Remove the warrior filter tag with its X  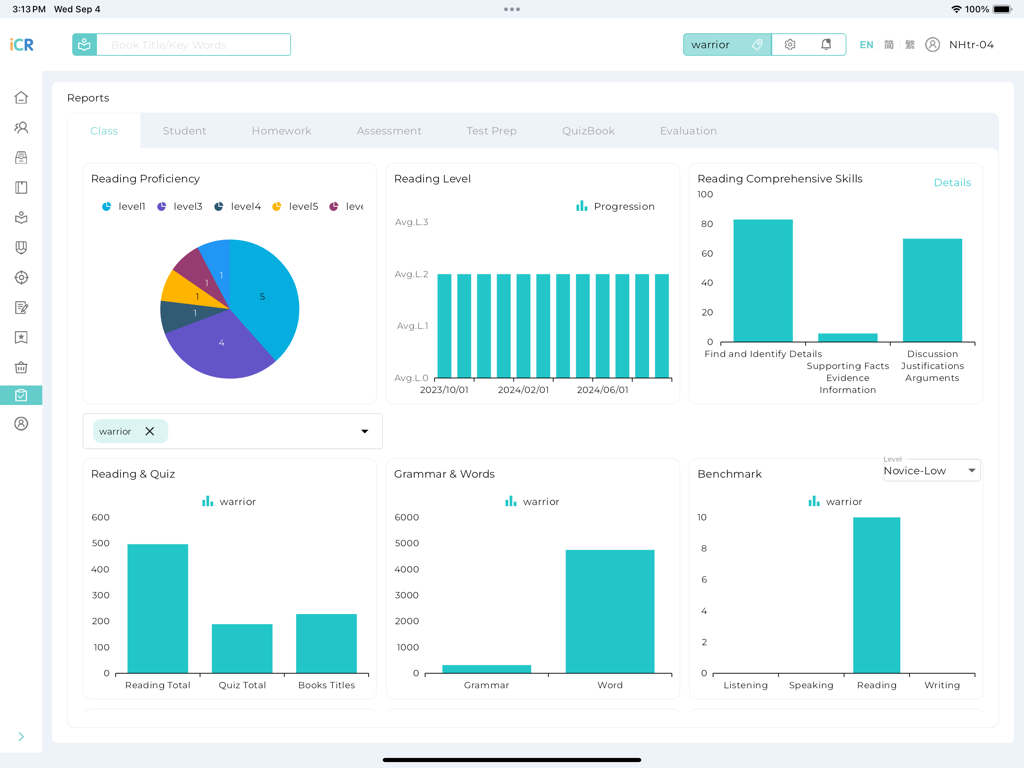coord(150,431)
